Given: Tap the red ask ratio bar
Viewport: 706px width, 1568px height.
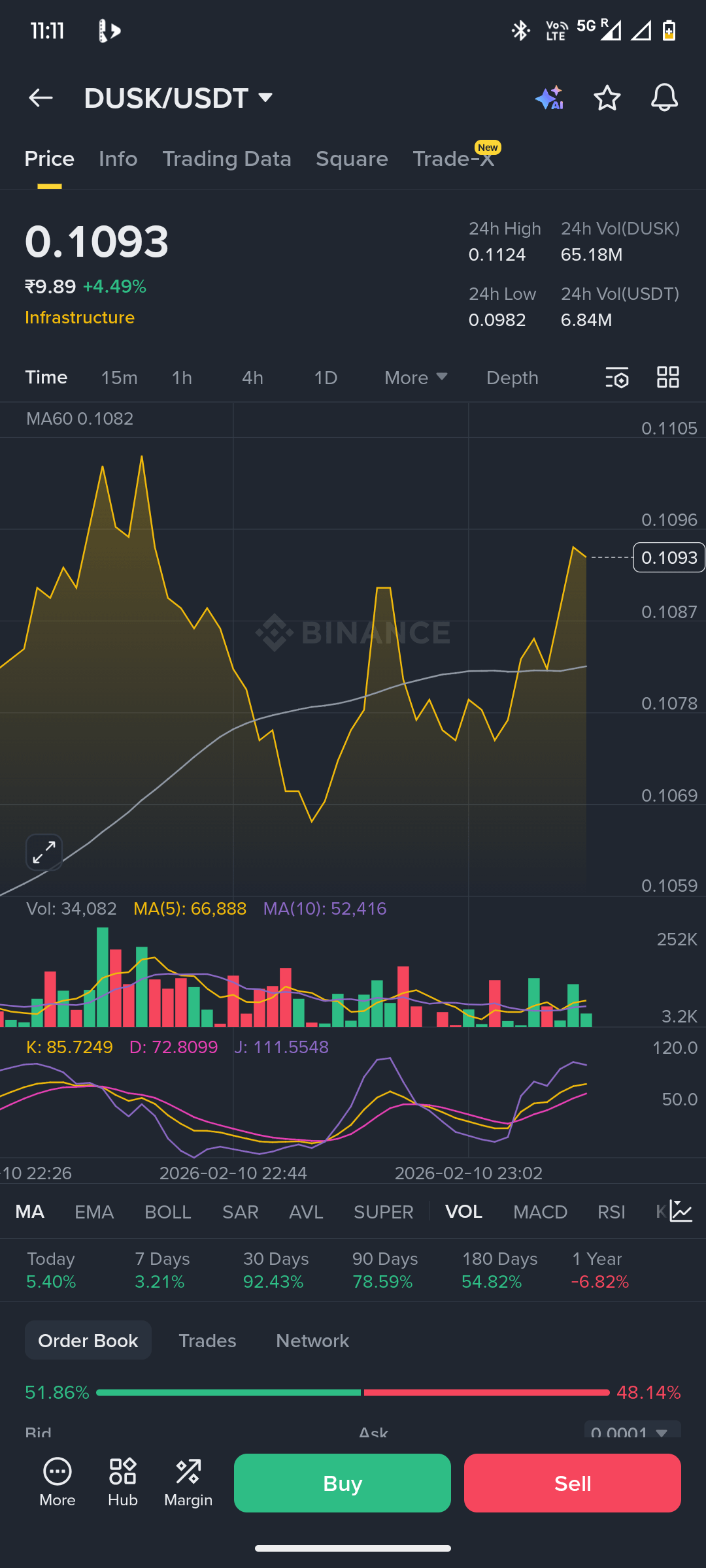Looking at the screenshot, I should coord(486,1392).
